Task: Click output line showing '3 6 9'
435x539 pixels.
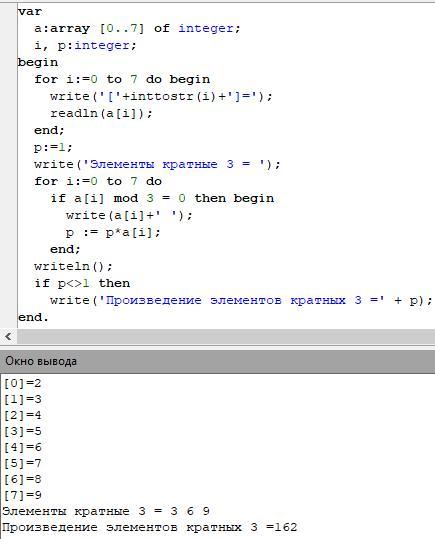Action: tap(106, 512)
